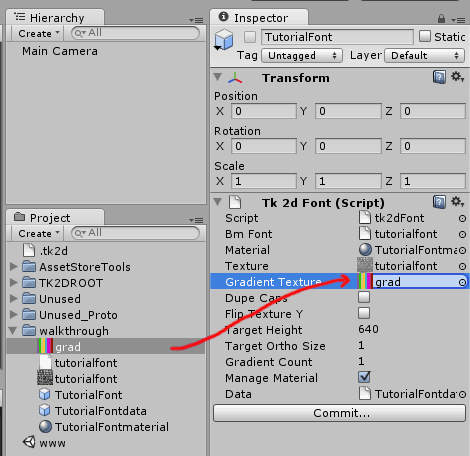Screen dimensions: 470x456
Task: Click the tutorialfont texture thumbnail in Project
Action: tap(45, 378)
